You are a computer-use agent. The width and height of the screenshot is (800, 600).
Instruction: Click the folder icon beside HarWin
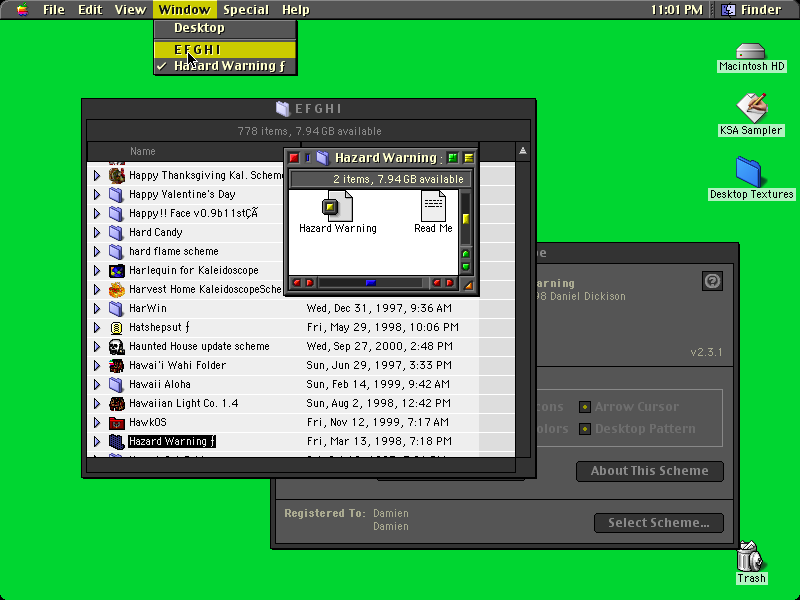click(x=116, y=309)
